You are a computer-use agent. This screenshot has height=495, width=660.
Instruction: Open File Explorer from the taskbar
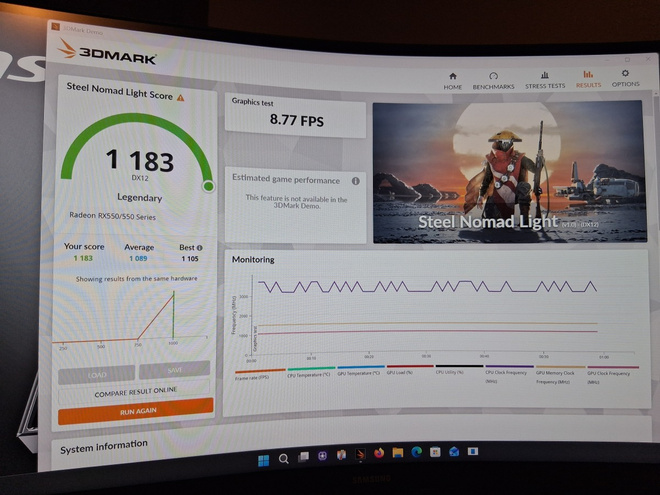(x=398, y=452)
